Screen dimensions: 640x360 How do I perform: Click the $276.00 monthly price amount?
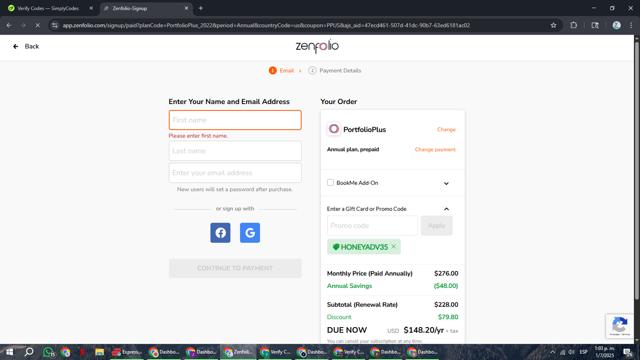tap(446, 273)
